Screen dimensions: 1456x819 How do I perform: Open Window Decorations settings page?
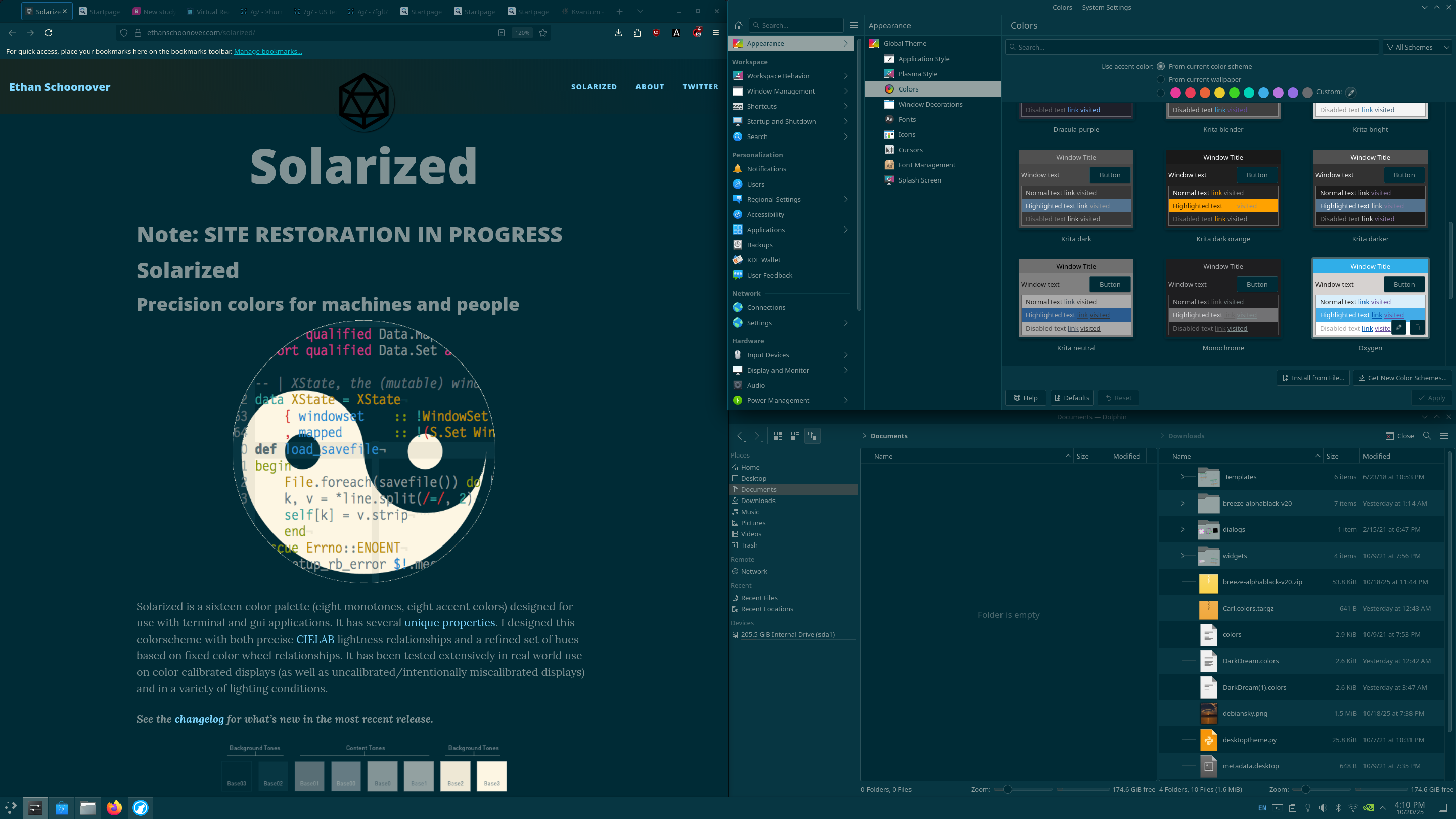[x=930, y=104]
